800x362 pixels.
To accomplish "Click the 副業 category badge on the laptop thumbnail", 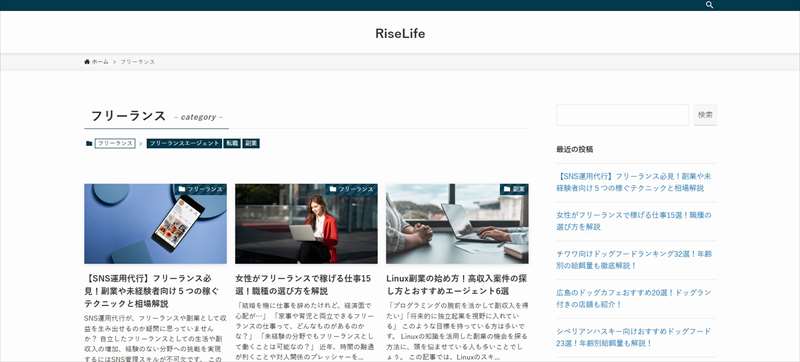I will coord(514,189).
